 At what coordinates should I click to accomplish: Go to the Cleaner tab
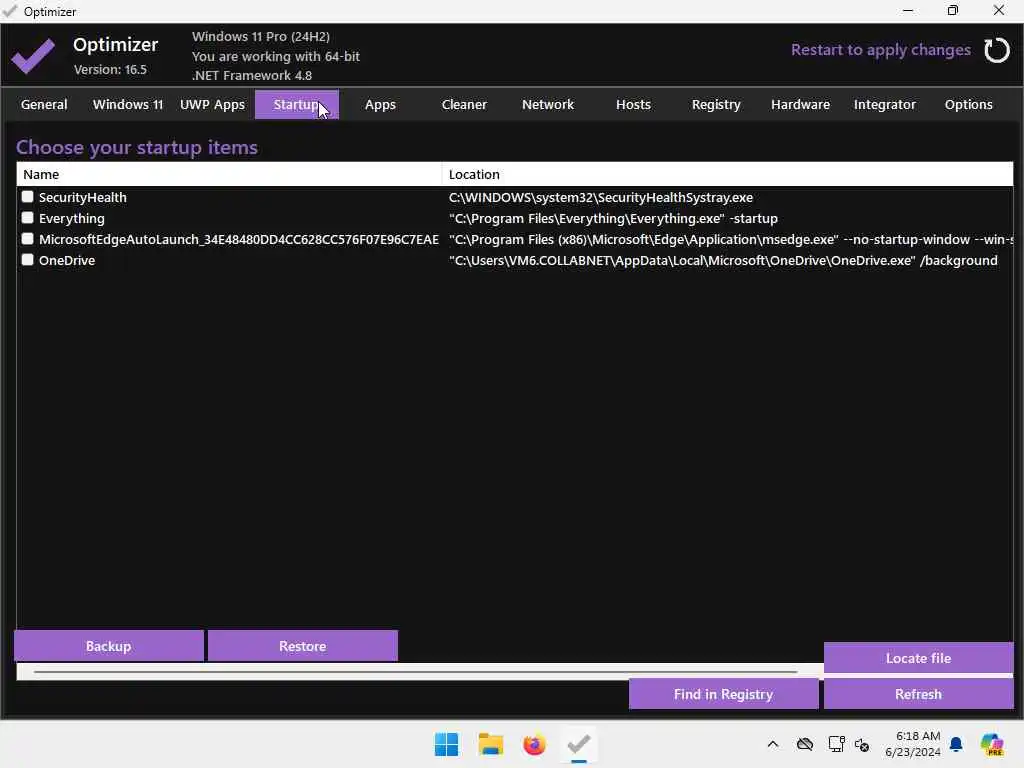point(464,104)
